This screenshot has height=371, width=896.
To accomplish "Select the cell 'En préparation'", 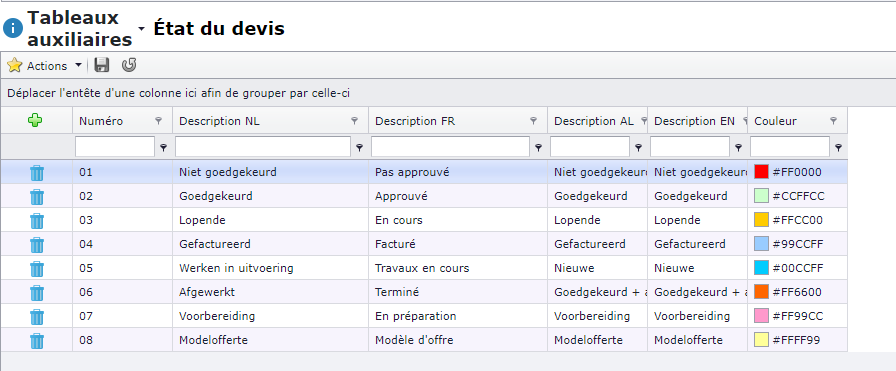I will 458,316.
